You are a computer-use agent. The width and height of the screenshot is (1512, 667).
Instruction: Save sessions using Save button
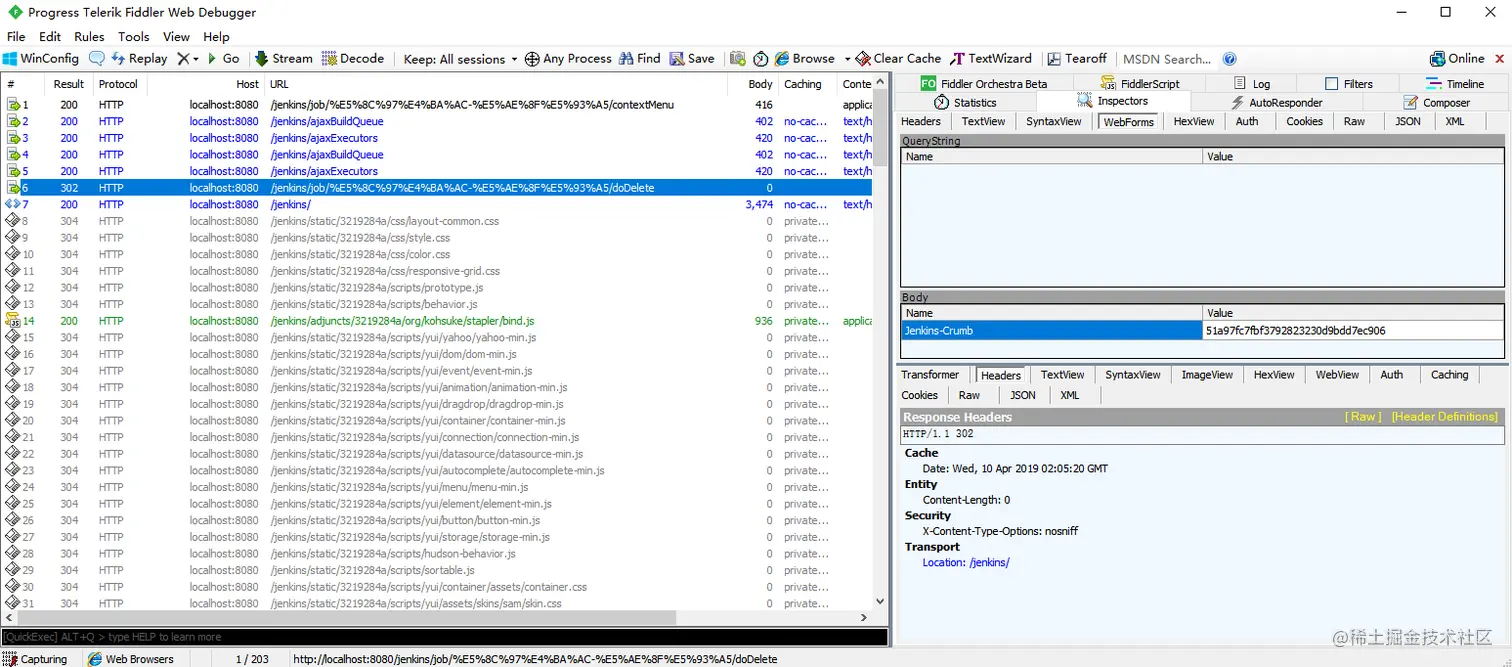[692, 59]
